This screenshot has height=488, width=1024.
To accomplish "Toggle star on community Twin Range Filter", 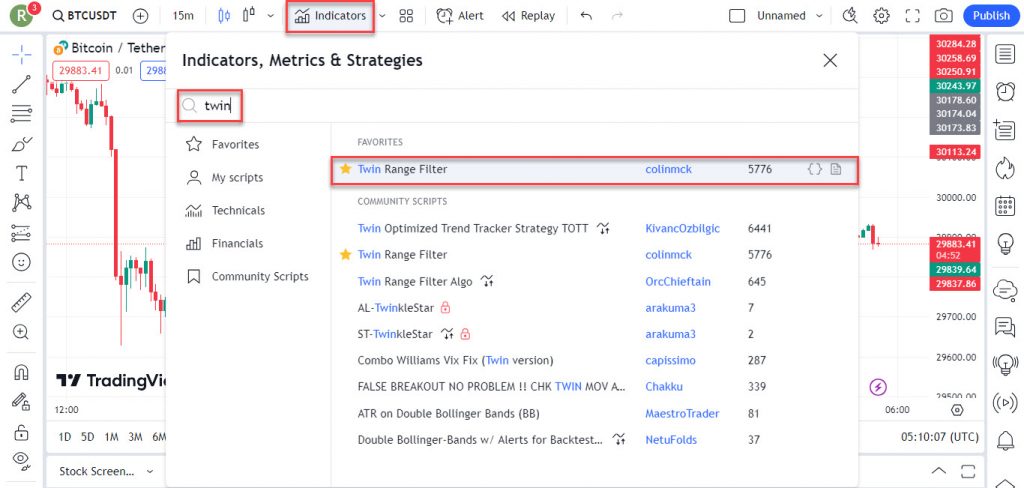I will 345,254.
